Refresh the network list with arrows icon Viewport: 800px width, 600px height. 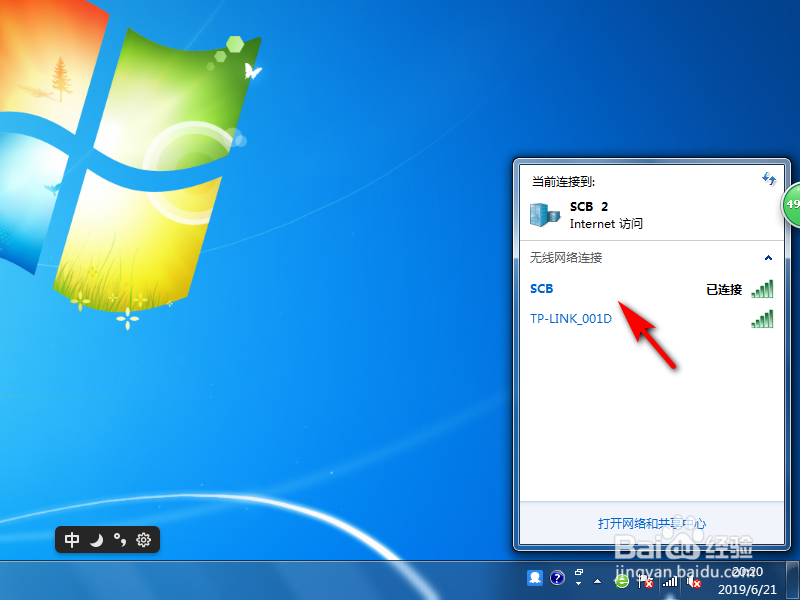[x=768, y=179]
